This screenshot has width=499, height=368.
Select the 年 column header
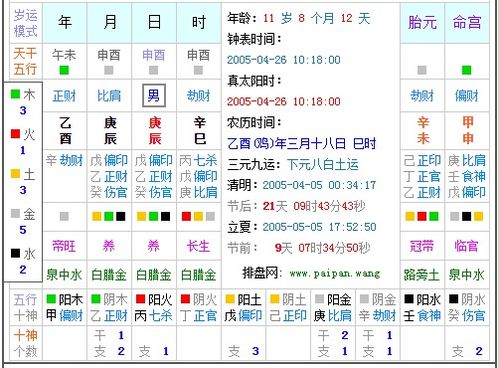(x=65, y=23)
